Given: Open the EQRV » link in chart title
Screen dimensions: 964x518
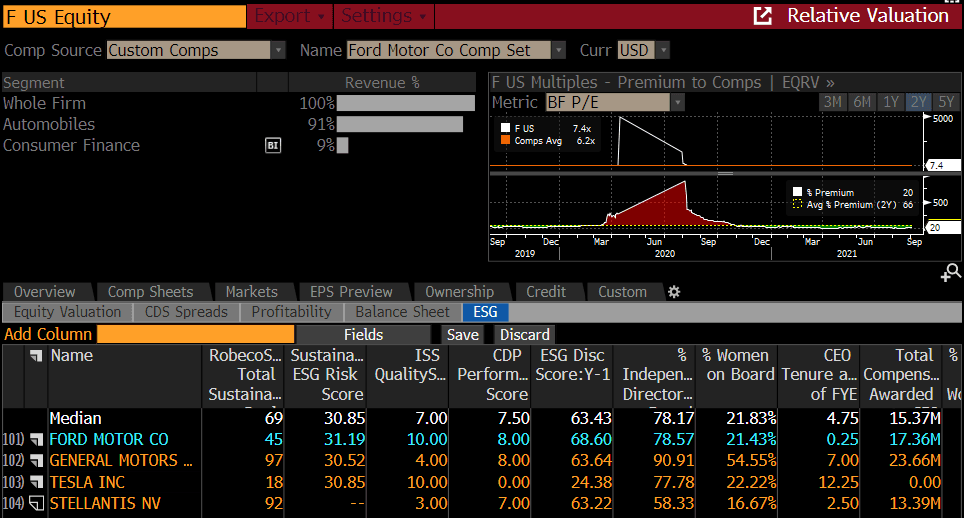Looking at the screenshot, I should click(x=808, y=82).
